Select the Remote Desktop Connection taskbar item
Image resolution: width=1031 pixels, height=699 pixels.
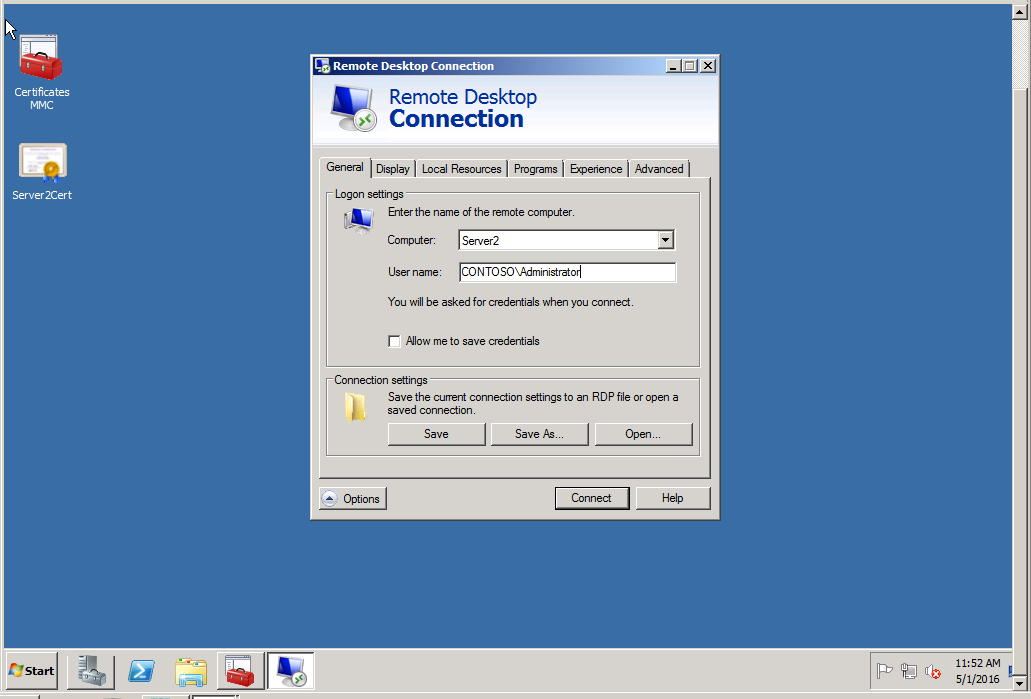point(291,671)
